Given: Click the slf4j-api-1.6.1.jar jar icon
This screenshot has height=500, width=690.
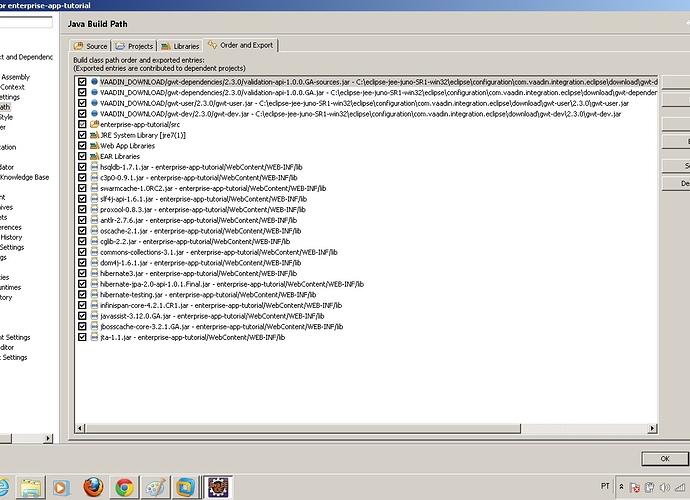Looking at the screenshot, I should pos(94,199).
